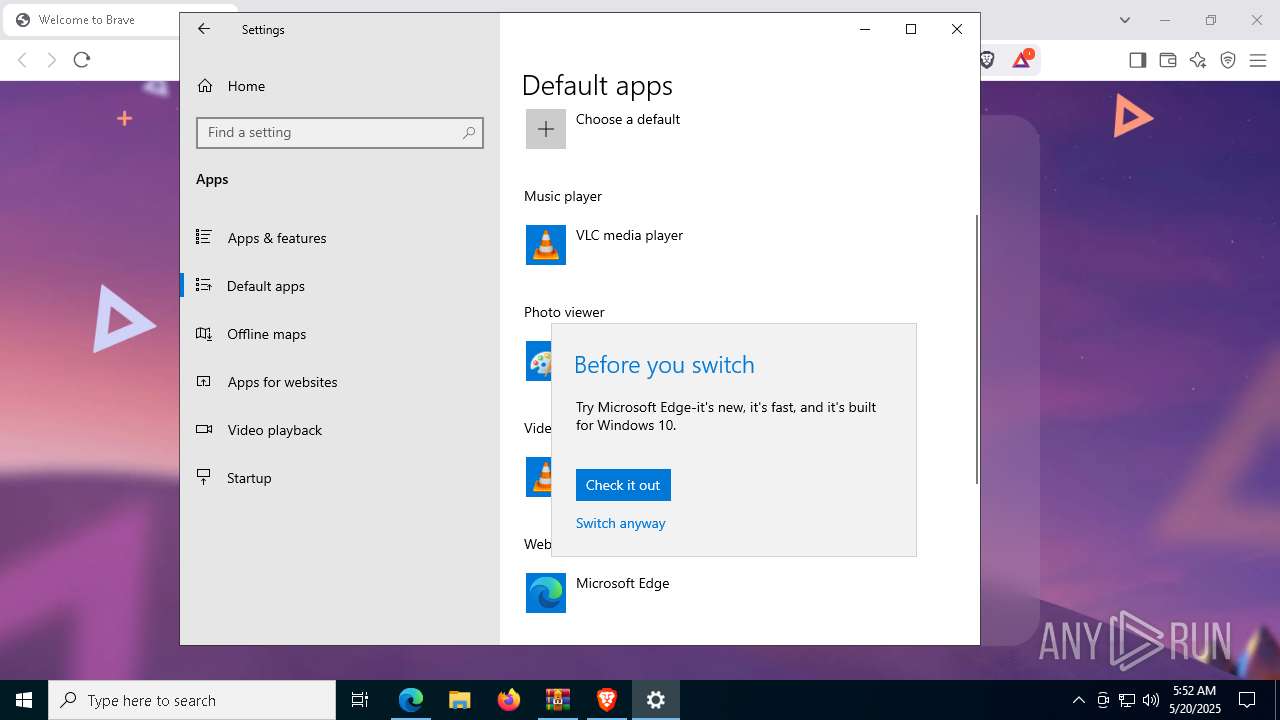
Task: Launch Microsoft Edge from taskbar
Action: click(x=411, y=700)
